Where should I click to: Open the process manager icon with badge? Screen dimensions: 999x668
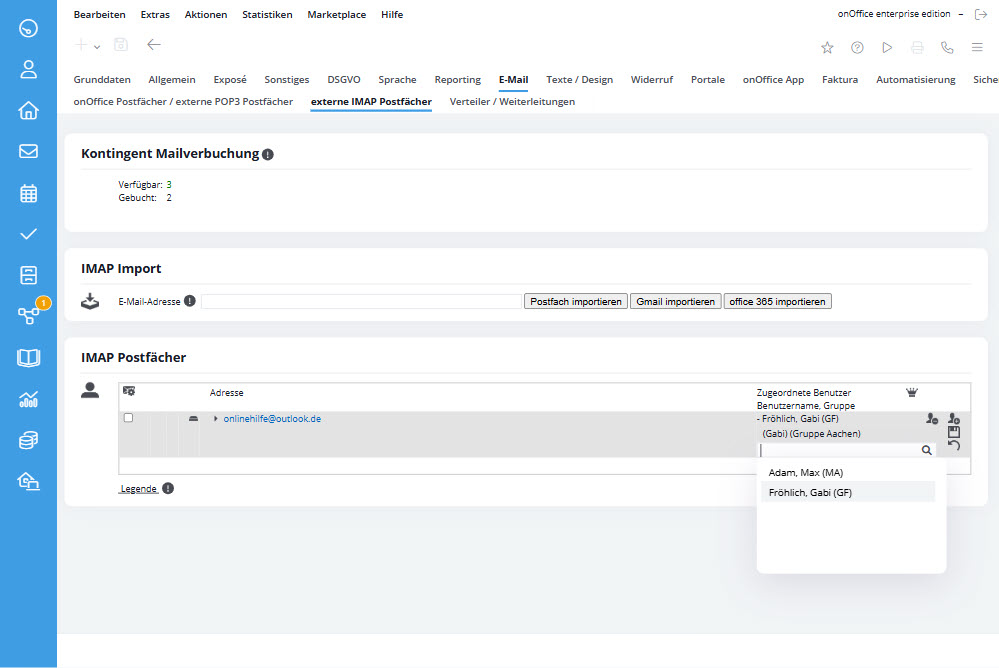(x=29, y=317)
